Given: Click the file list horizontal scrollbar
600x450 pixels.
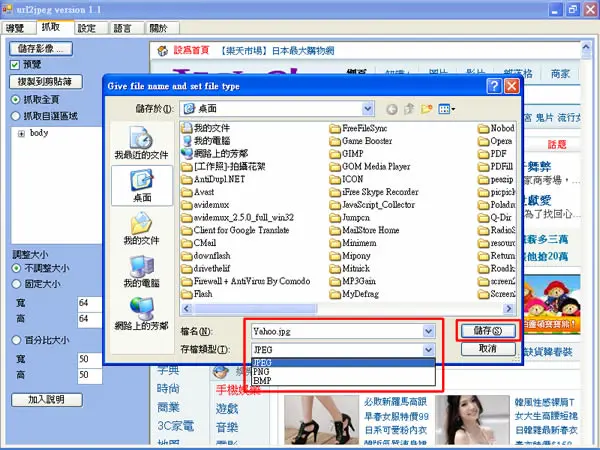Looking at the screenshot, I should click(347, 308).
